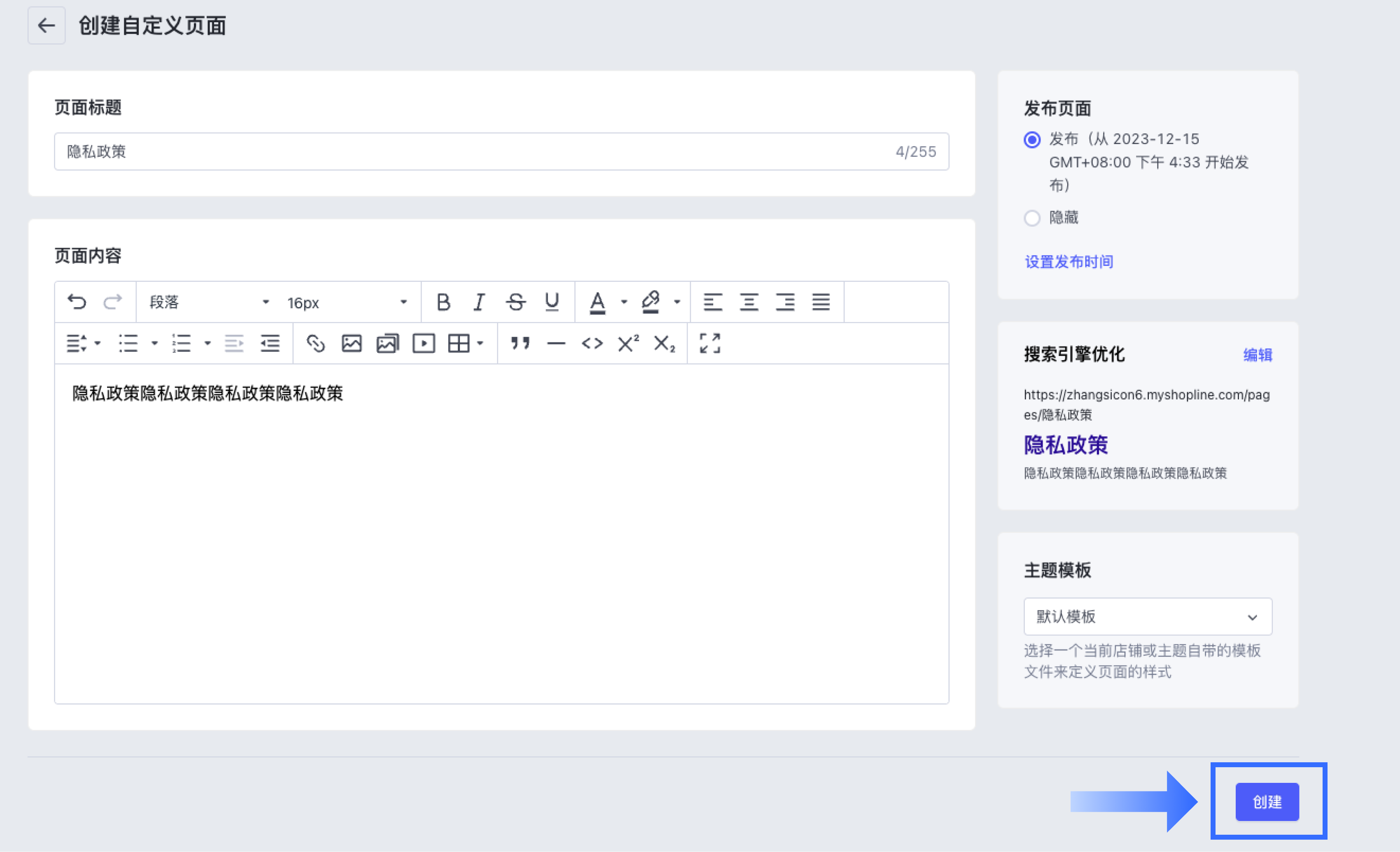Open the source code view icon
Viewport: 1400px width, 852px height.
coord(592,343)
